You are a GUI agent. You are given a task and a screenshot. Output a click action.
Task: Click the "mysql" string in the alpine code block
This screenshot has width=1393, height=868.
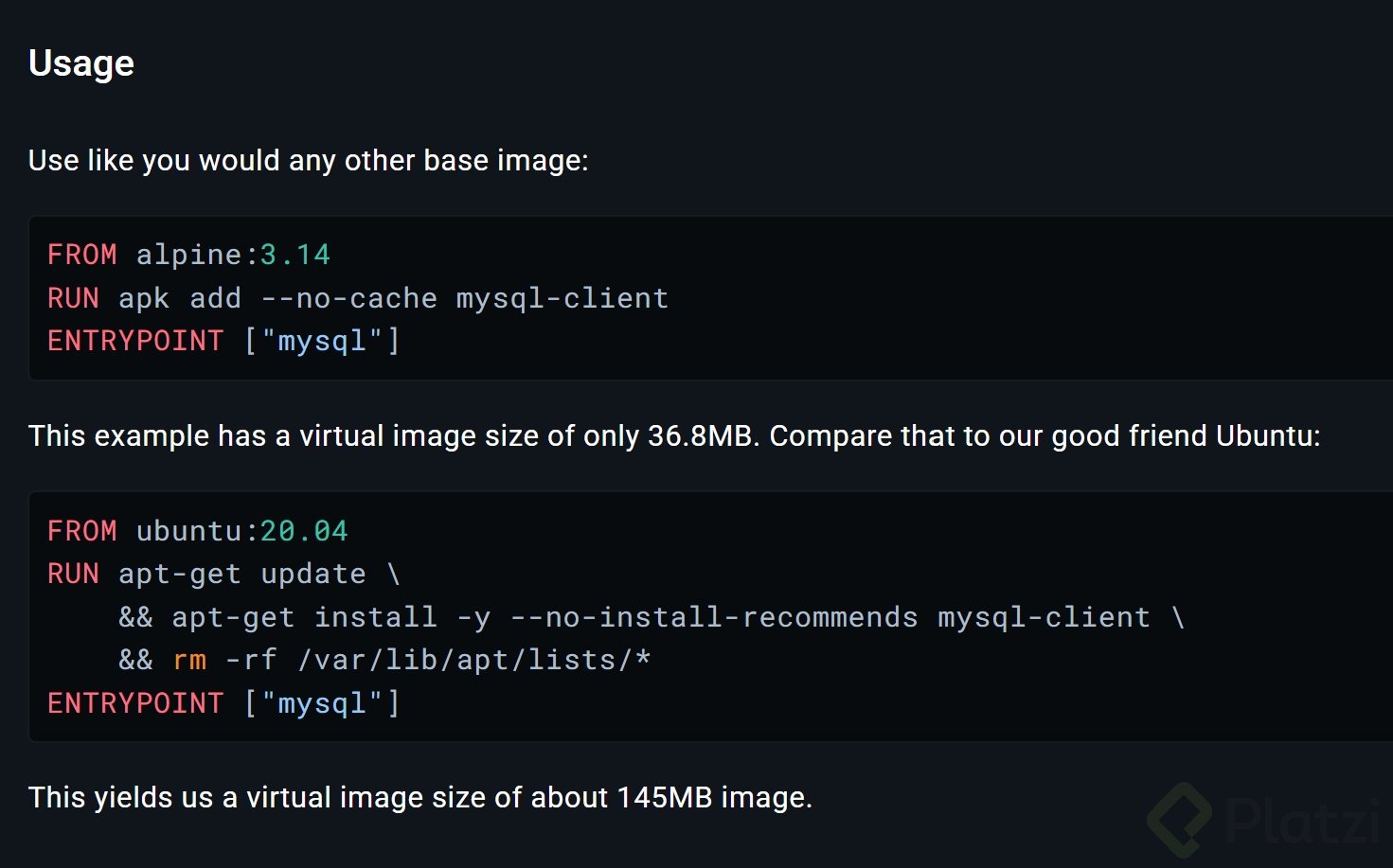(x=322, y=341)
